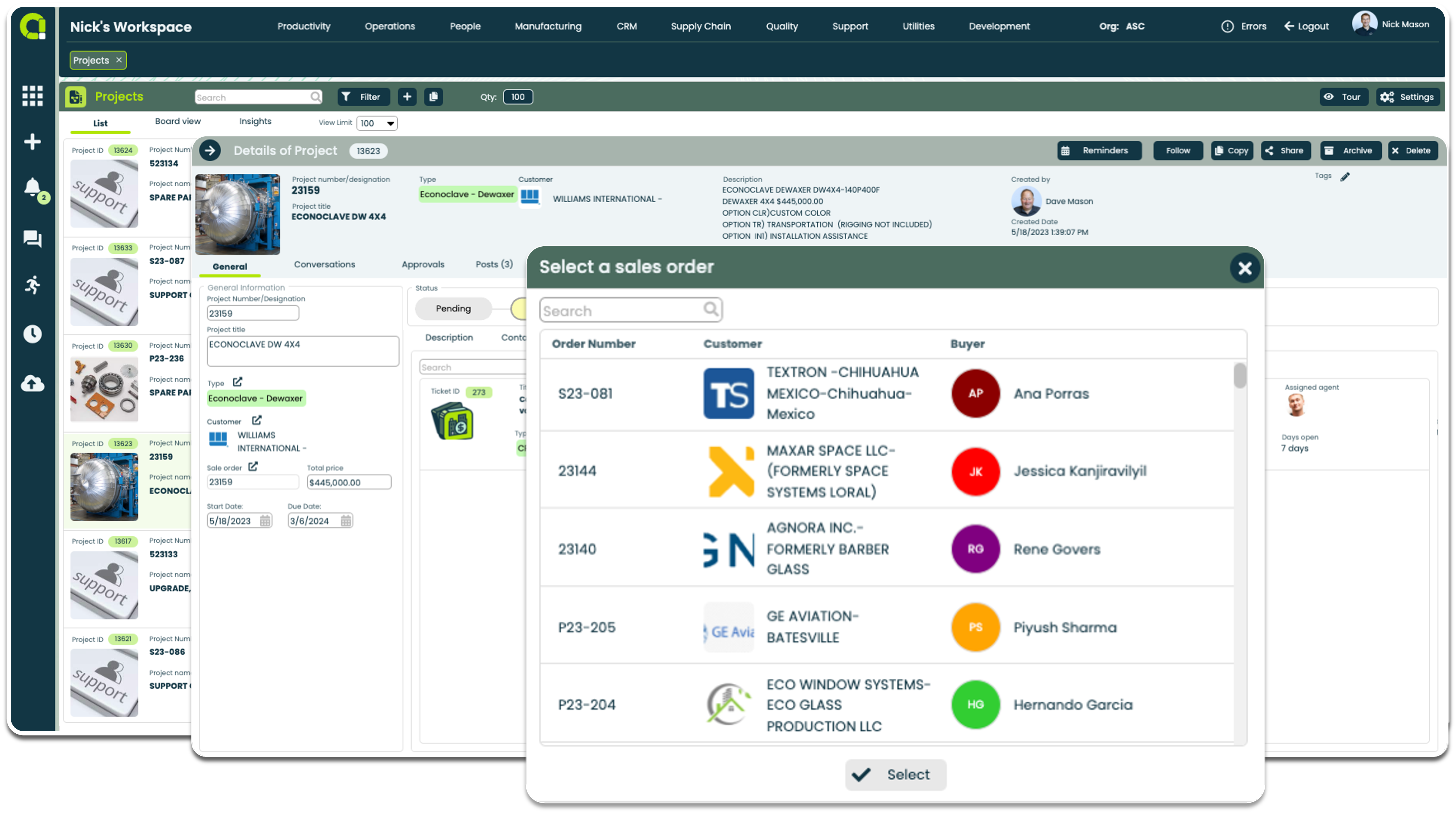Set status to Pending
1456x813 pixels.
[453, 308]
